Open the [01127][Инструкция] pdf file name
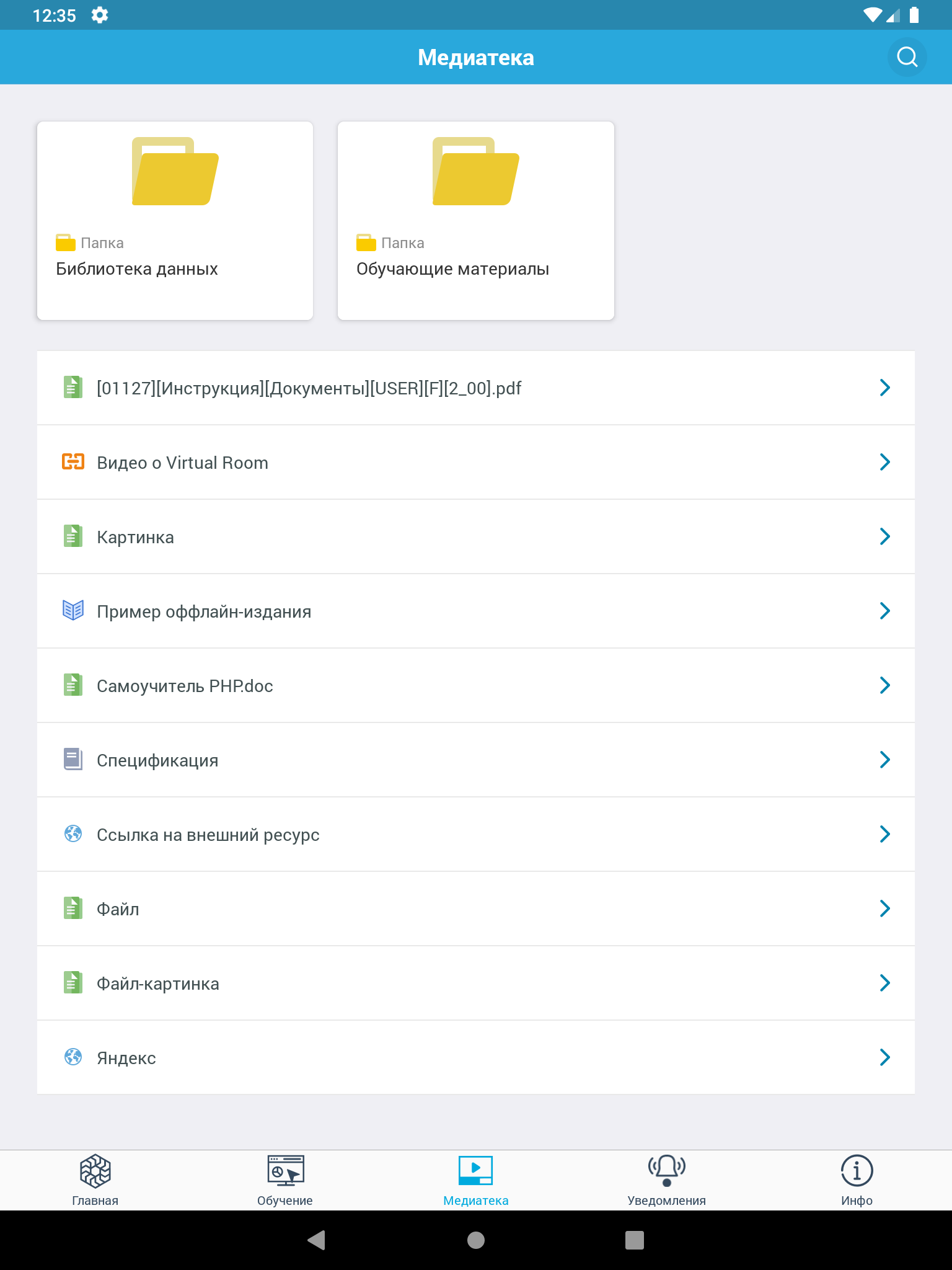Image resolution: width=952 pixels, height=1270 pixels. tap(309, 388)
